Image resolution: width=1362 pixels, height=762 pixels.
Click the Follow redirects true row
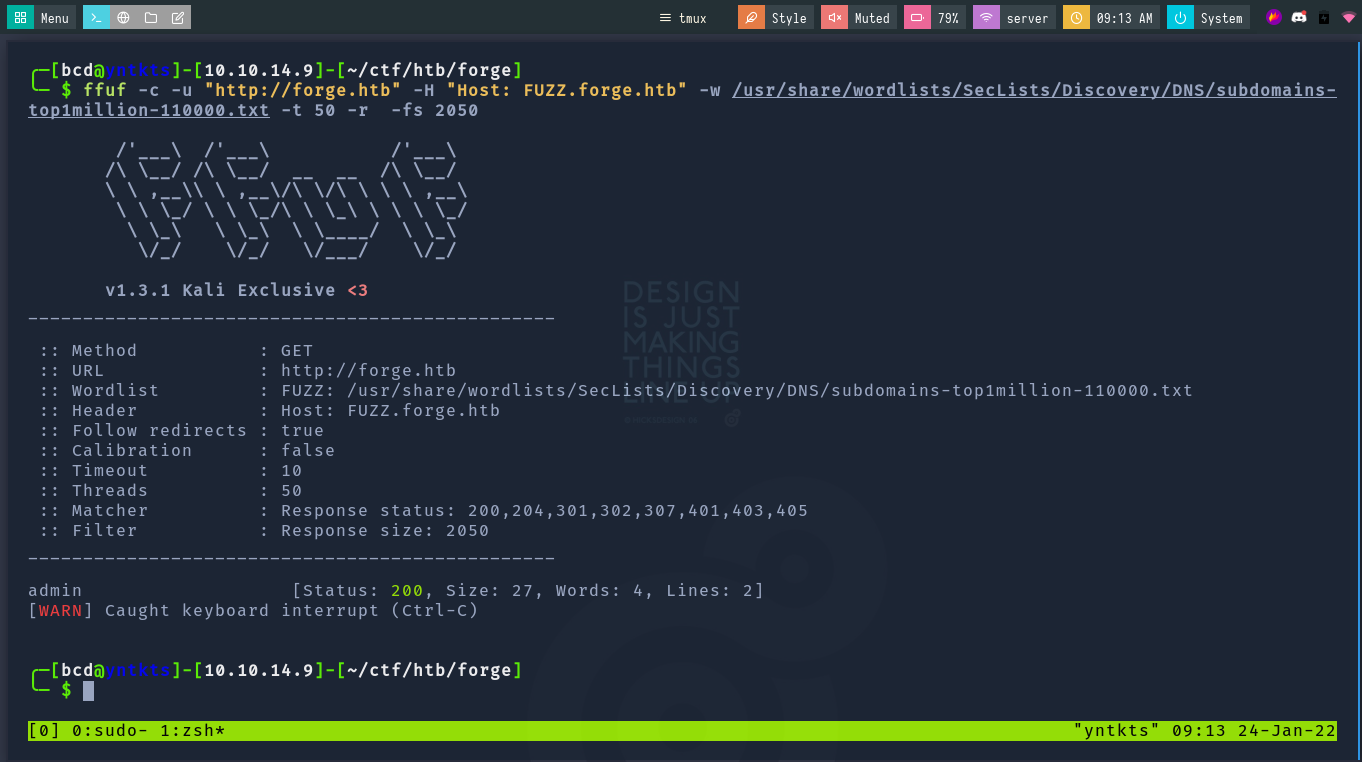[x=182, y=430]
